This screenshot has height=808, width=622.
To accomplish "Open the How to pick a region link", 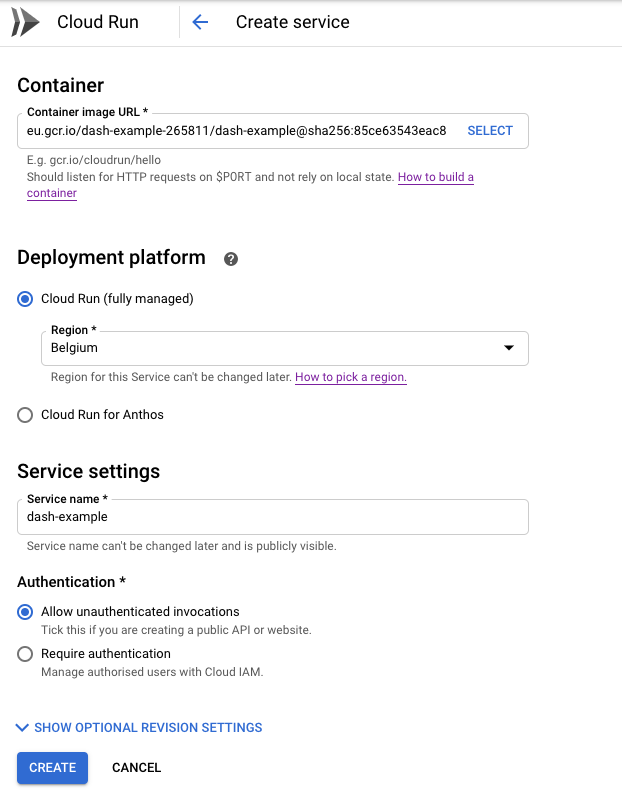I will coord(351,377).
